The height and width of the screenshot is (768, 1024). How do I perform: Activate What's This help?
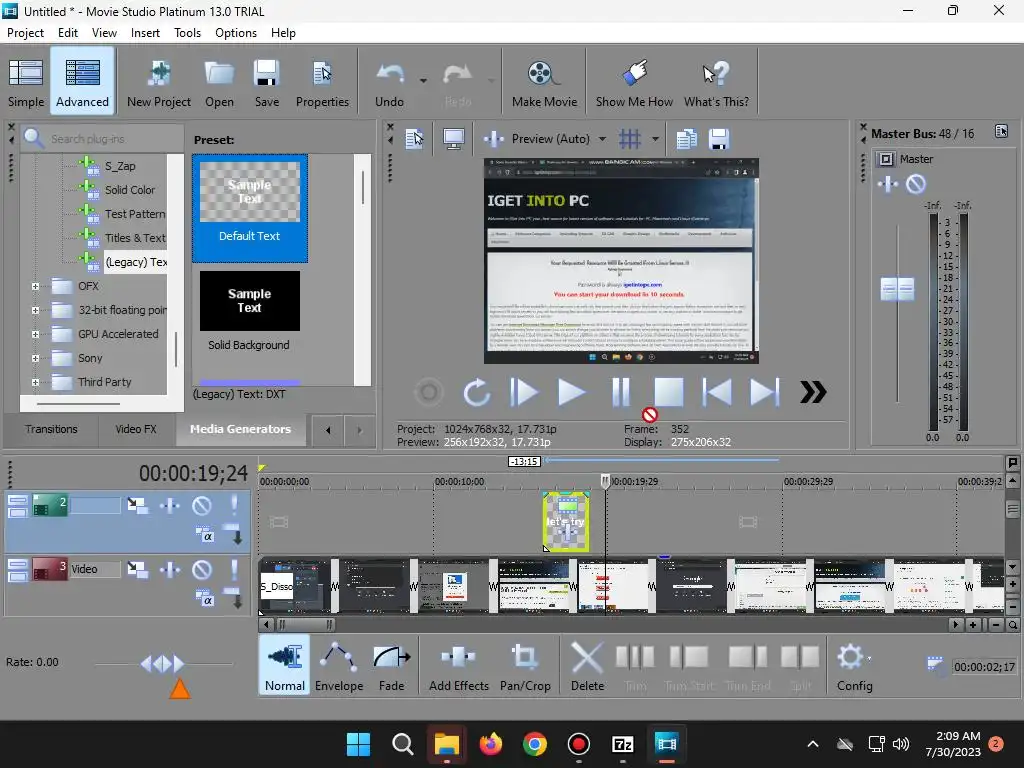[x=716, y=82]
